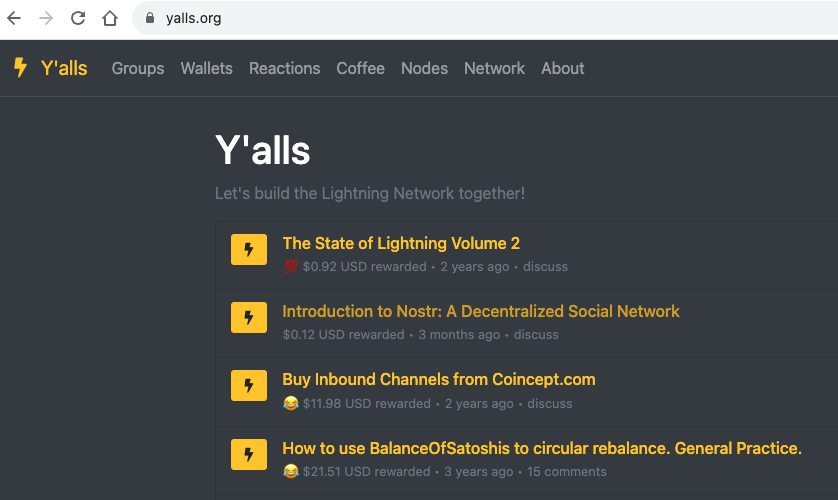Click the browser forward arrow
Image resolution: width=838 pixels, height=500 pixels.
tap(46, 18)
